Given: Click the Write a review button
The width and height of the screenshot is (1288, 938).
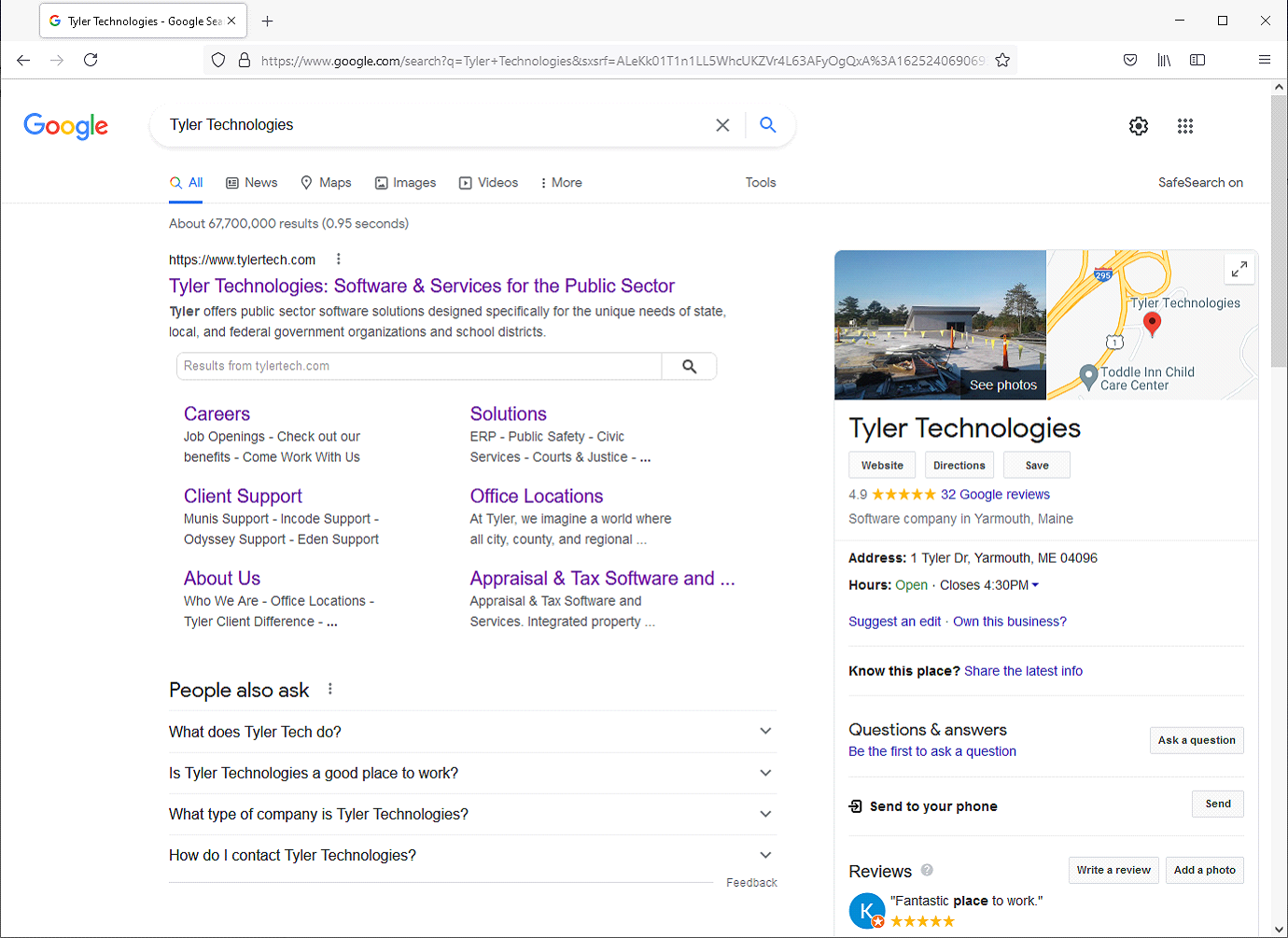Looking at the screenshot, I should 1113,870.
